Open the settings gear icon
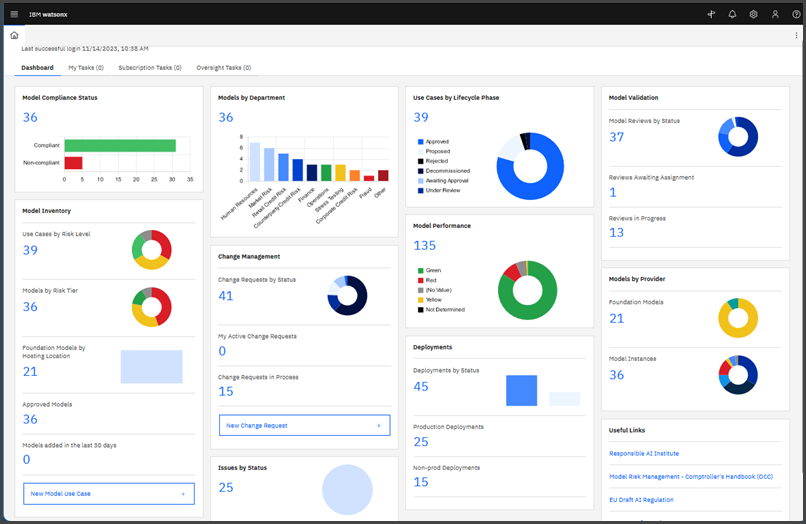The image size is (806, 524). click(754, 14)
